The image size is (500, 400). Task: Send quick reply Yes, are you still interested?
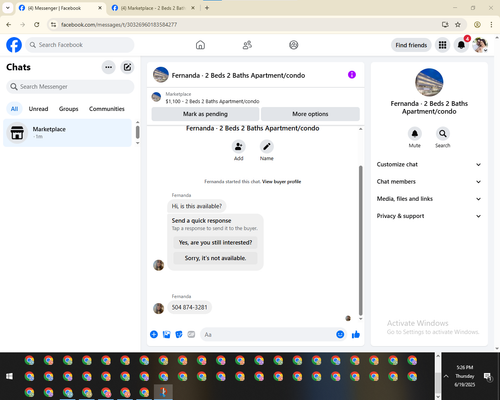click(x=215, y=242)
